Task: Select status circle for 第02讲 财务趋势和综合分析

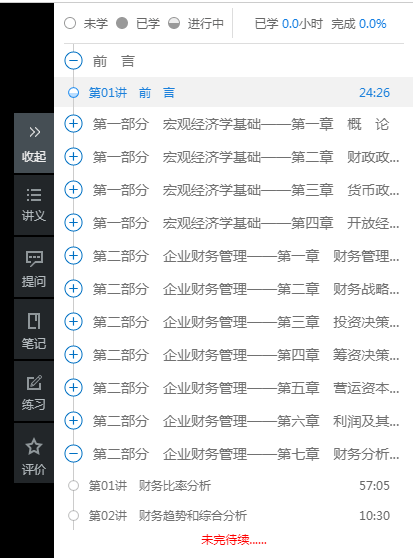Action: (x=73, y=515)
